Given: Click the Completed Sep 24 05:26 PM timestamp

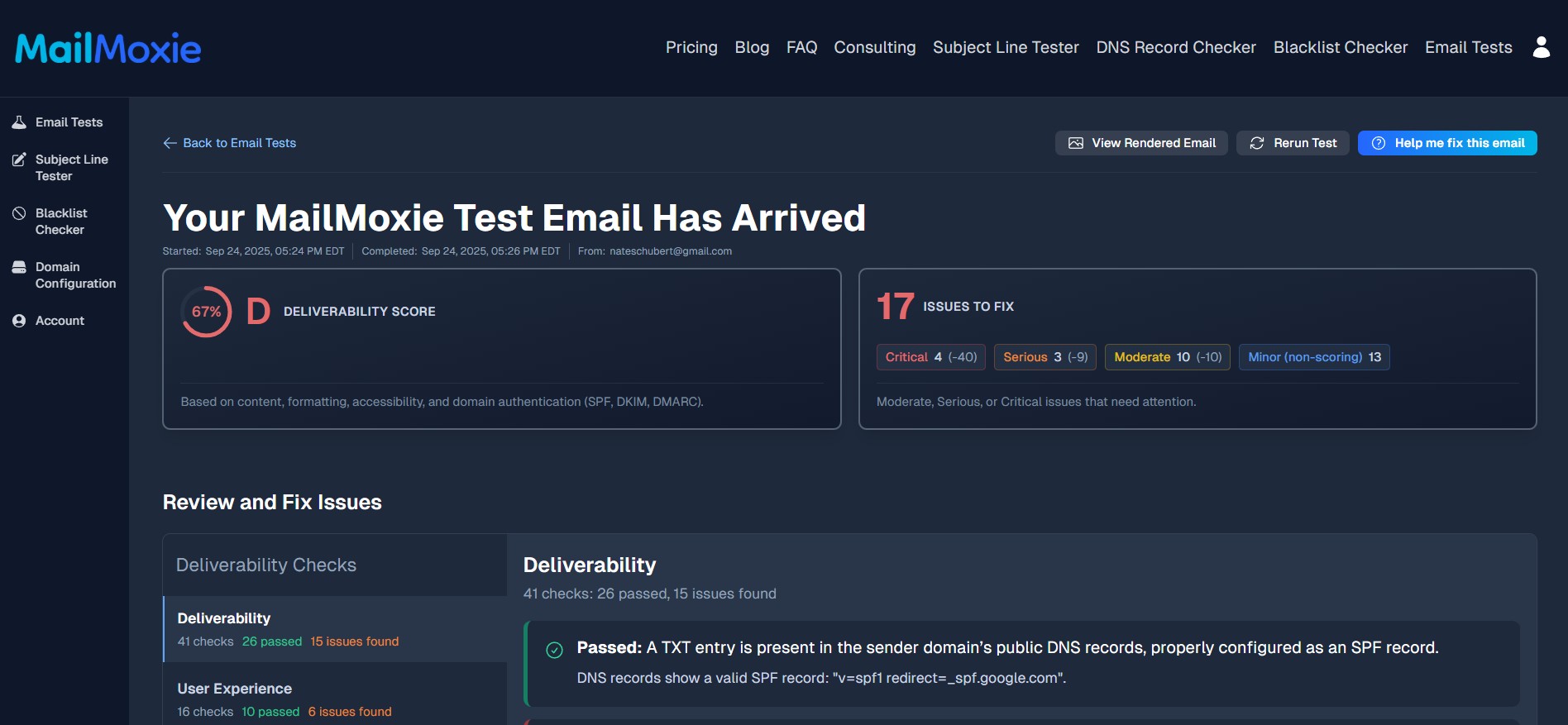Looking at the screenshot, I should [461, 251].
